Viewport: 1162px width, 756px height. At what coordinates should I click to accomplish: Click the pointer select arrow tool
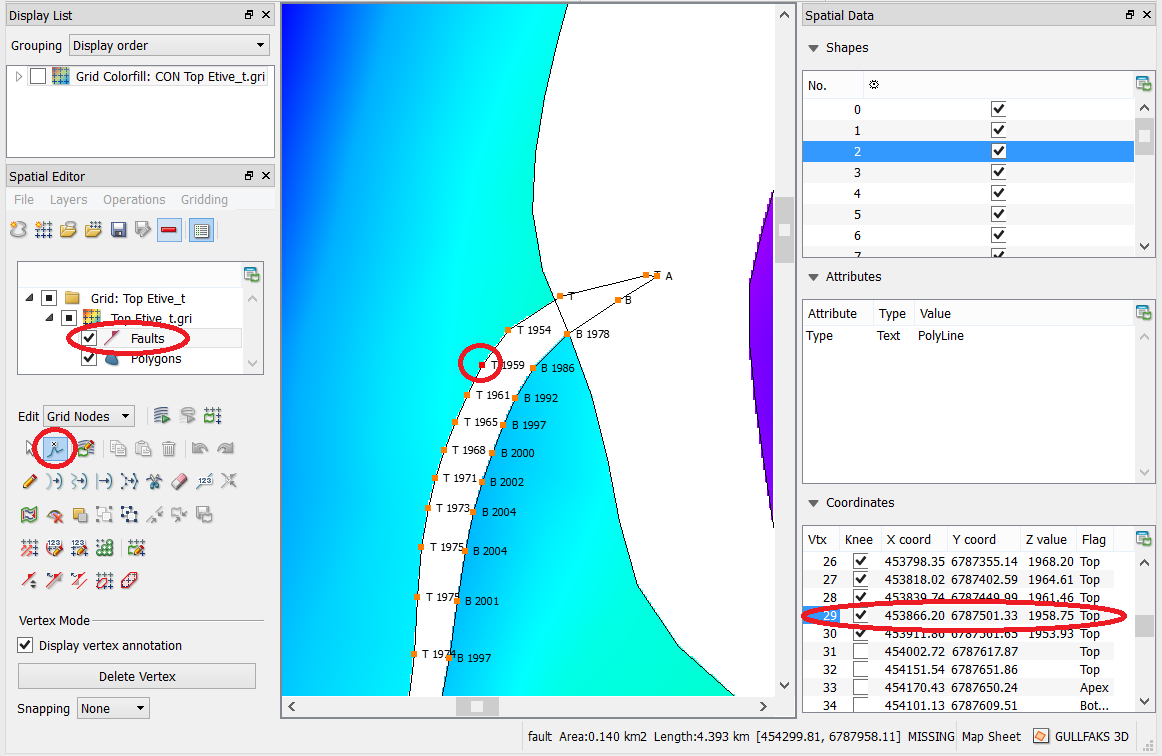(x=30, y=449)
